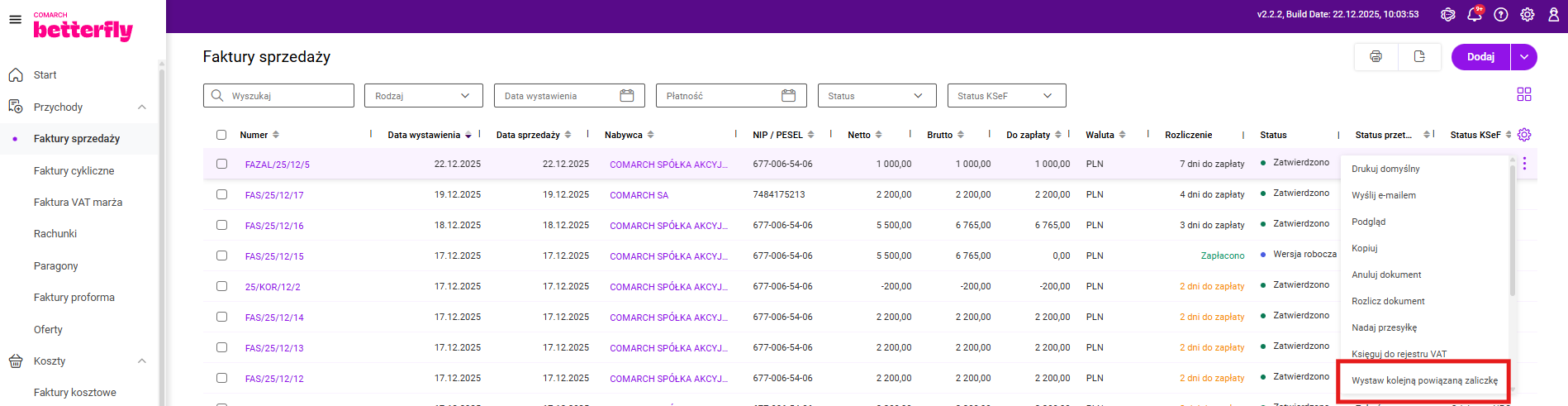Open the Status KSeF filter dropdown
Screen dimensions: 1568x406
pyautogui.click(x=1005, y=96)
